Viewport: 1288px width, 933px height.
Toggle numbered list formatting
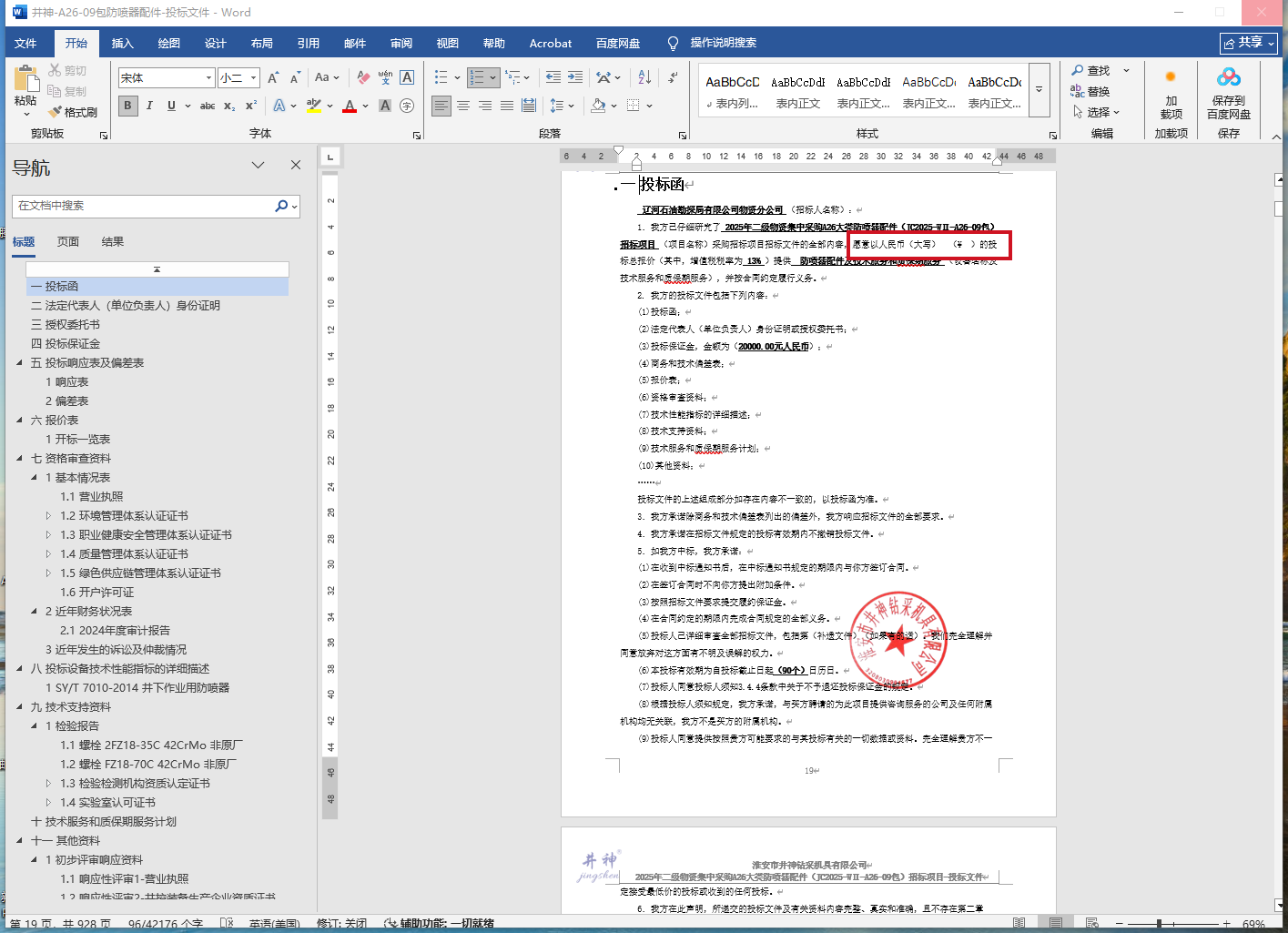[476, 78]
